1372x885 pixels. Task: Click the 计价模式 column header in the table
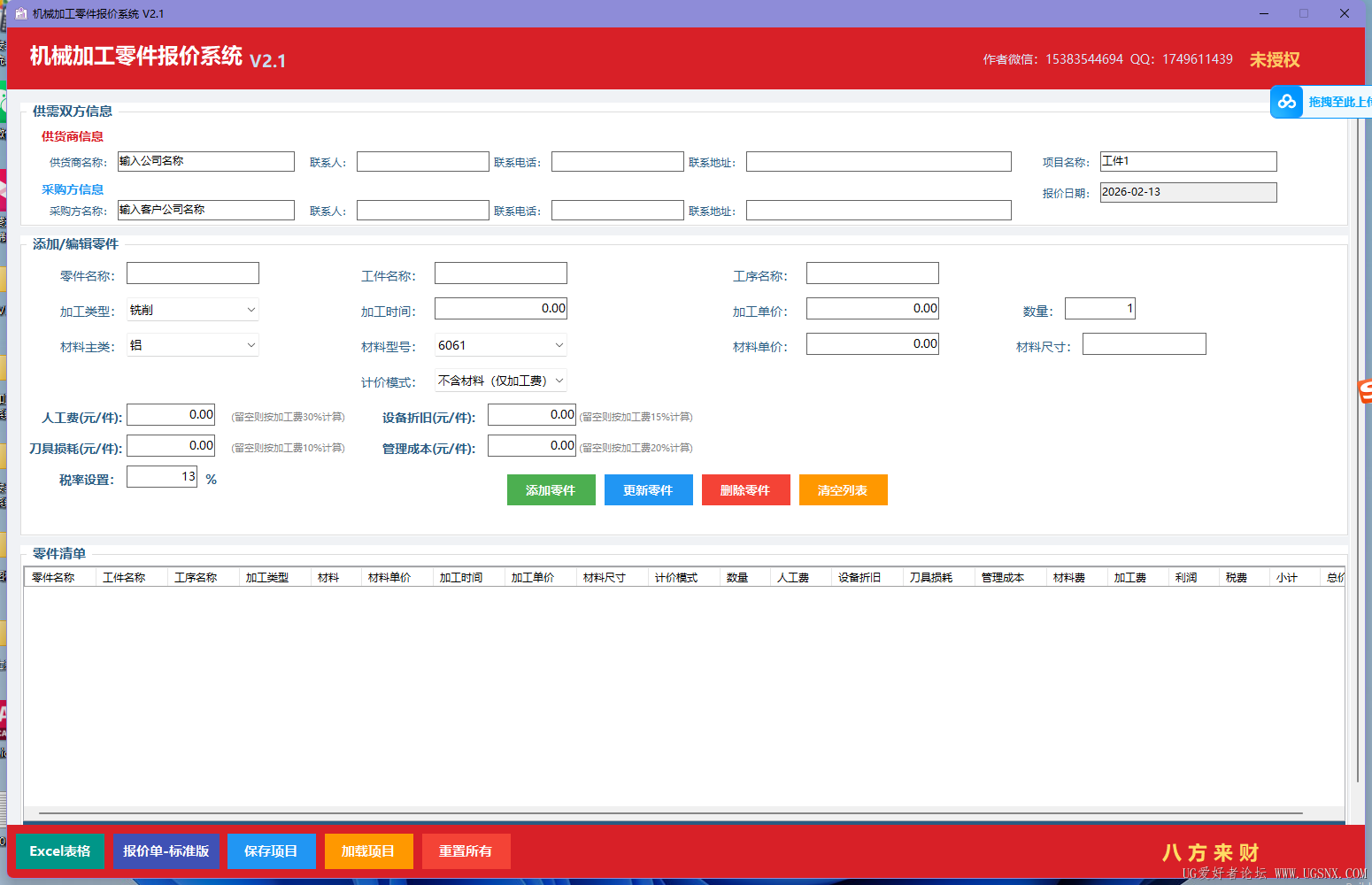coord(676,578)
